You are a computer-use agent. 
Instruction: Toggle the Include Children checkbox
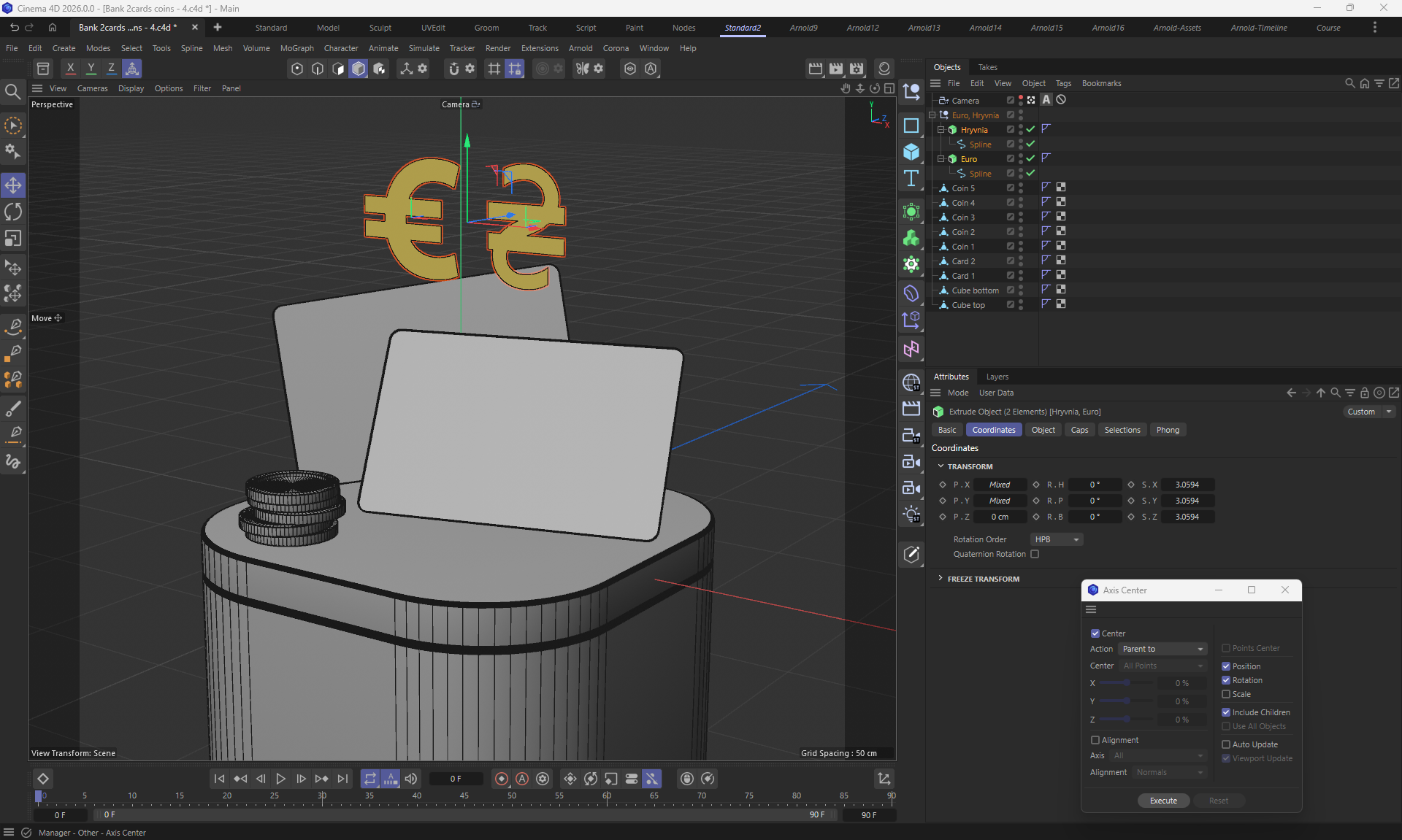[x=1226, y=712]
